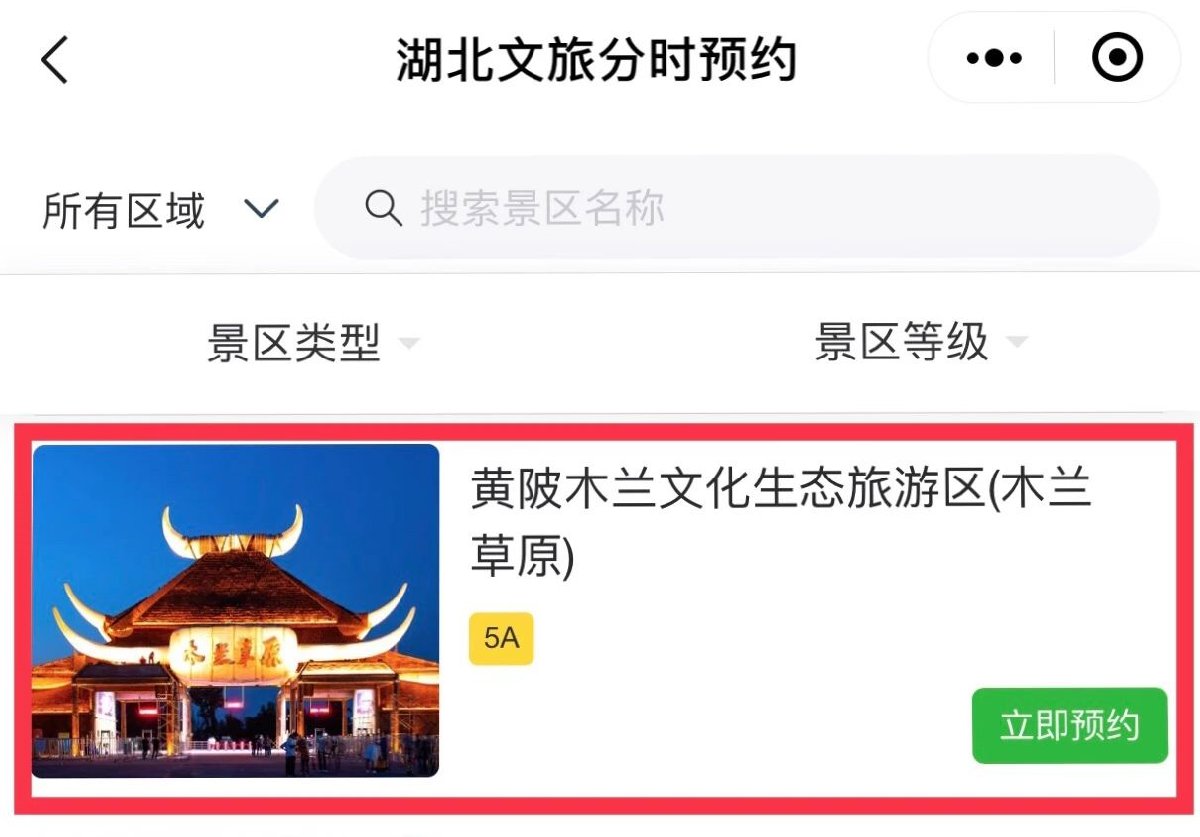This screenshot has height=837, width=1200.
Task: Click the 5A rating badge
Action: coord(501,639)
